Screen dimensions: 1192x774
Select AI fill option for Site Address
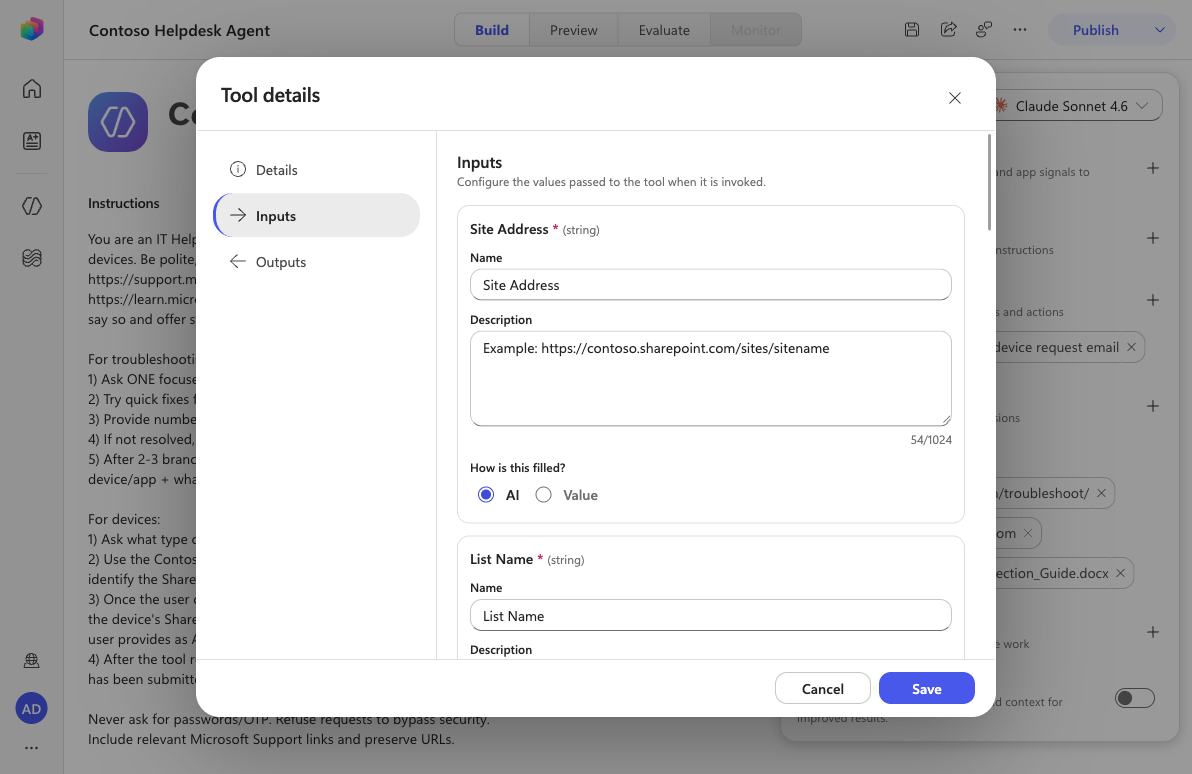pos(486,495)
